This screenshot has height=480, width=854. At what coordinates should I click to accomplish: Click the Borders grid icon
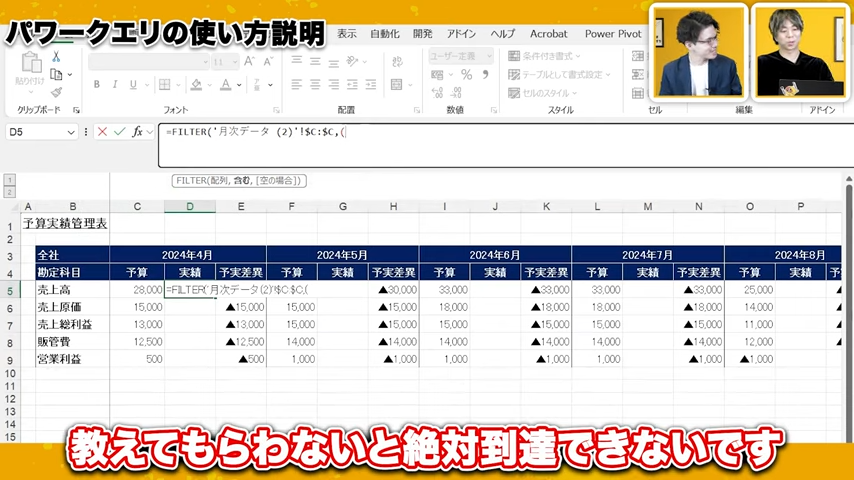[x=164, y=84]
